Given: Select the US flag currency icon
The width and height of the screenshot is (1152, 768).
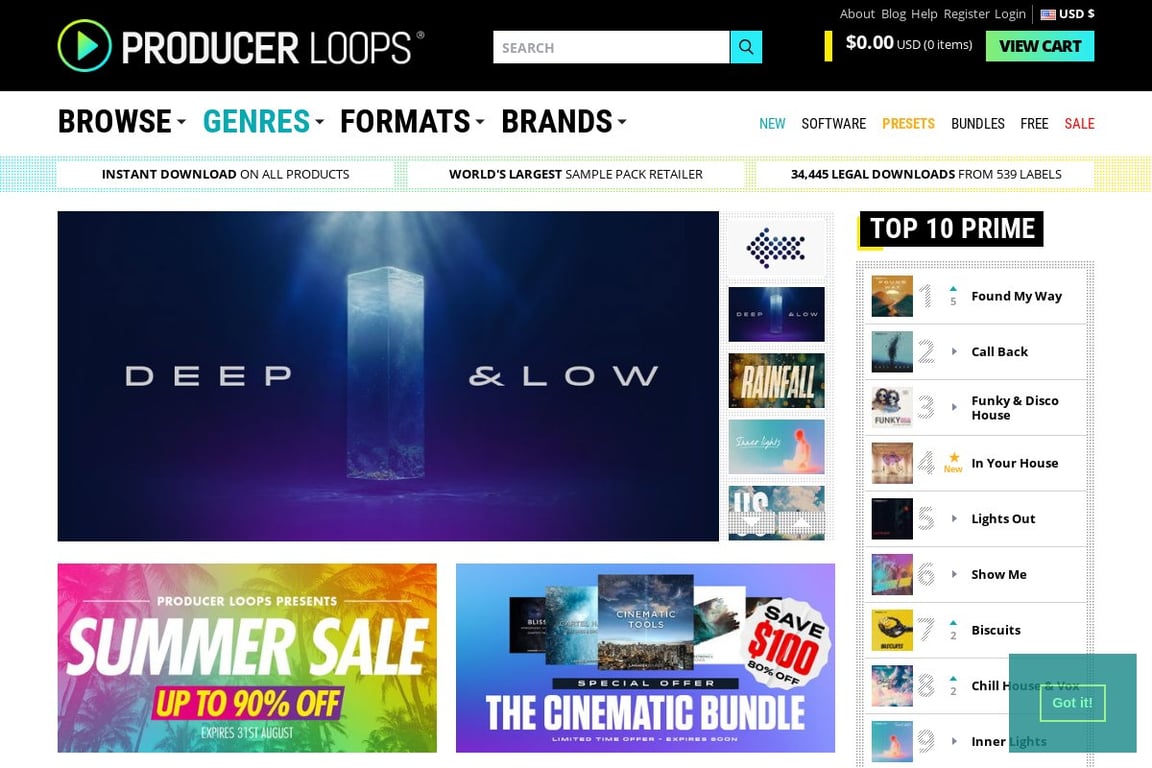Looking at the screenshot, I should coord(1048,14).
